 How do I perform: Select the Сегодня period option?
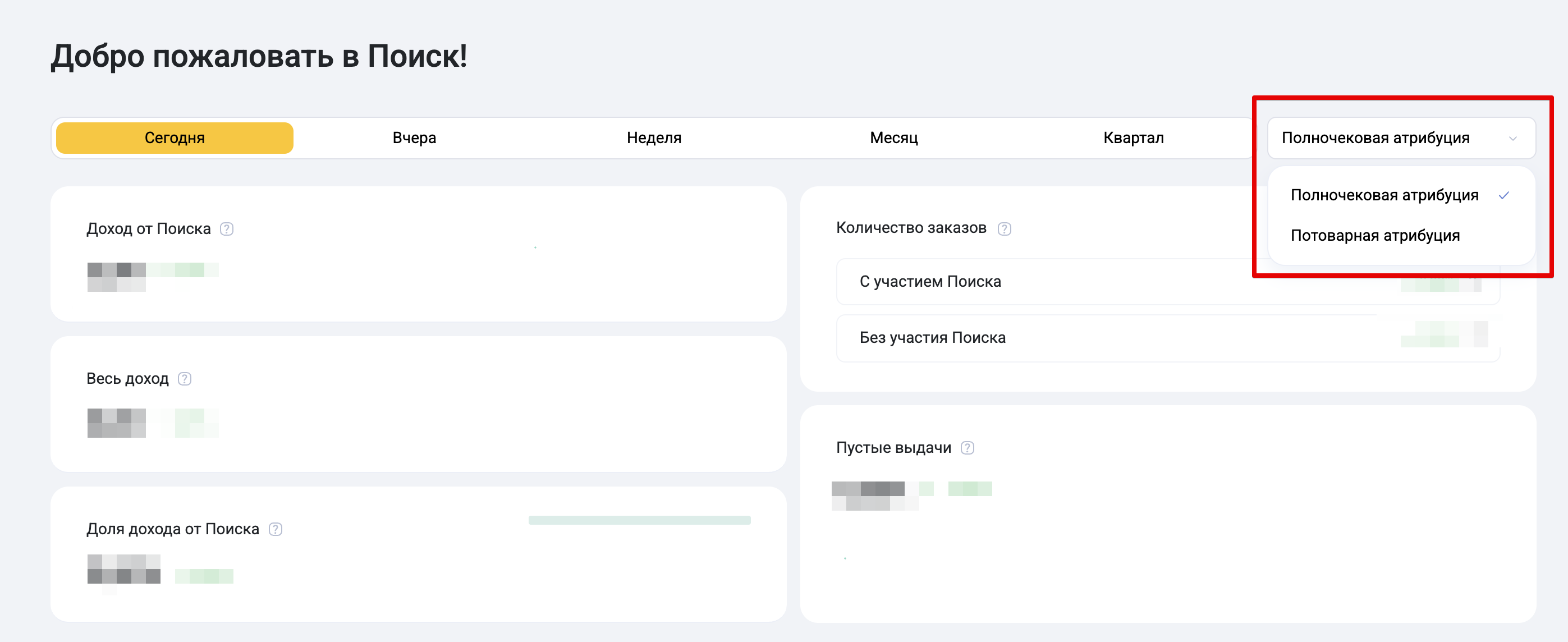tap(175, 137)
